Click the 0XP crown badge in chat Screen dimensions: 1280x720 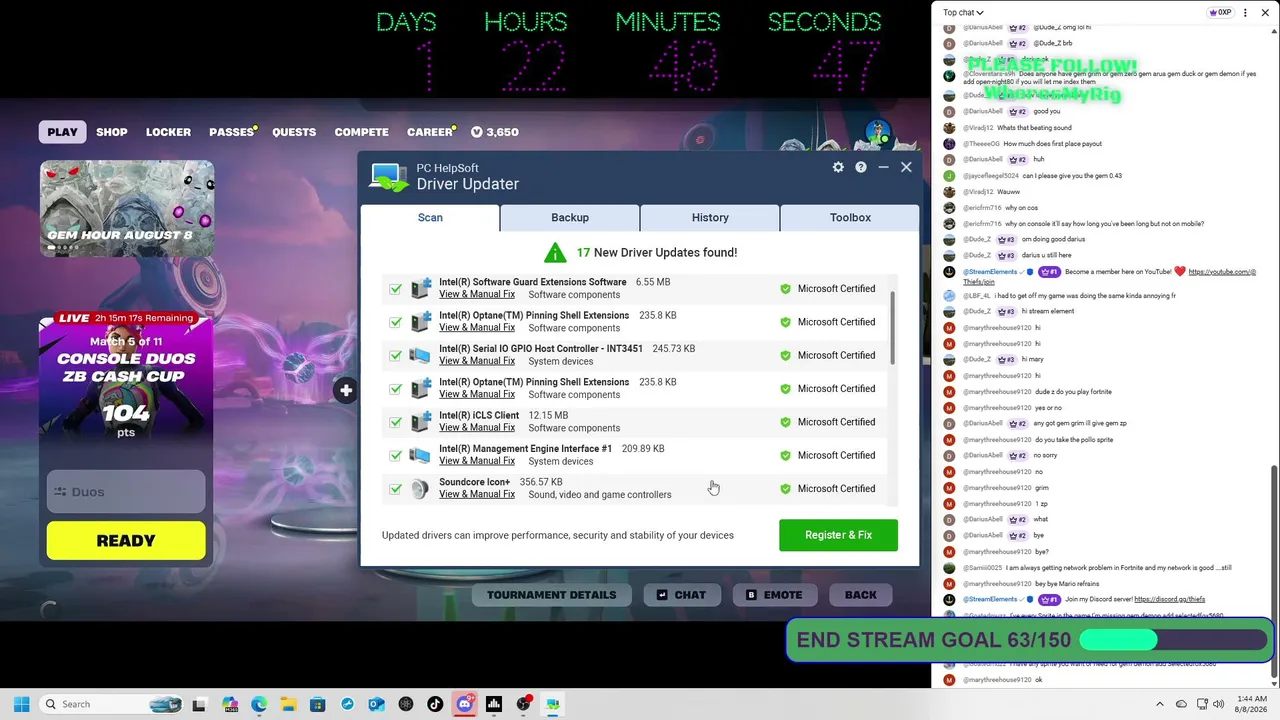[x=1220, y=13]
